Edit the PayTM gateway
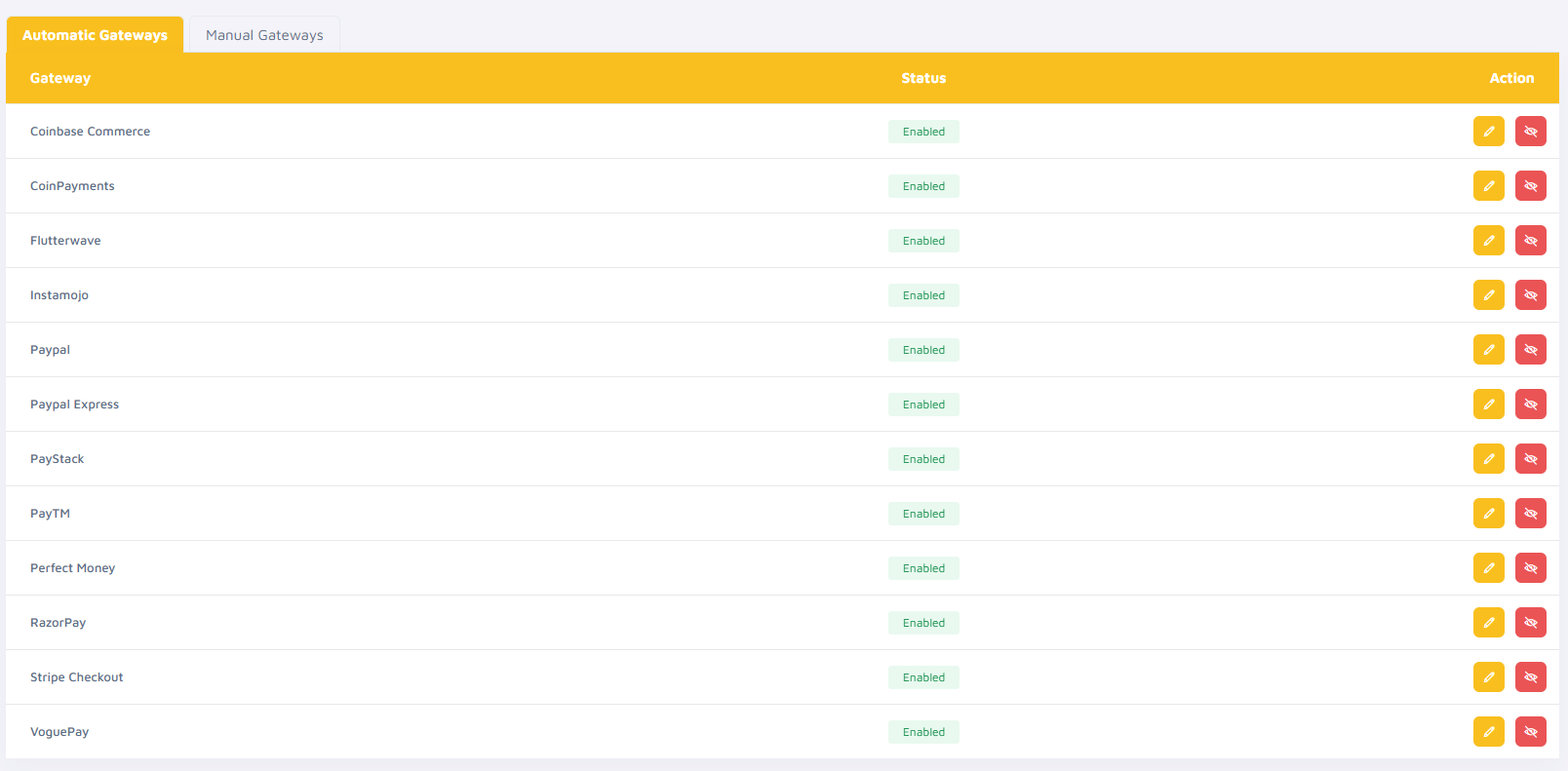The image size is (1568, 771). click(x=1488, y=514)
